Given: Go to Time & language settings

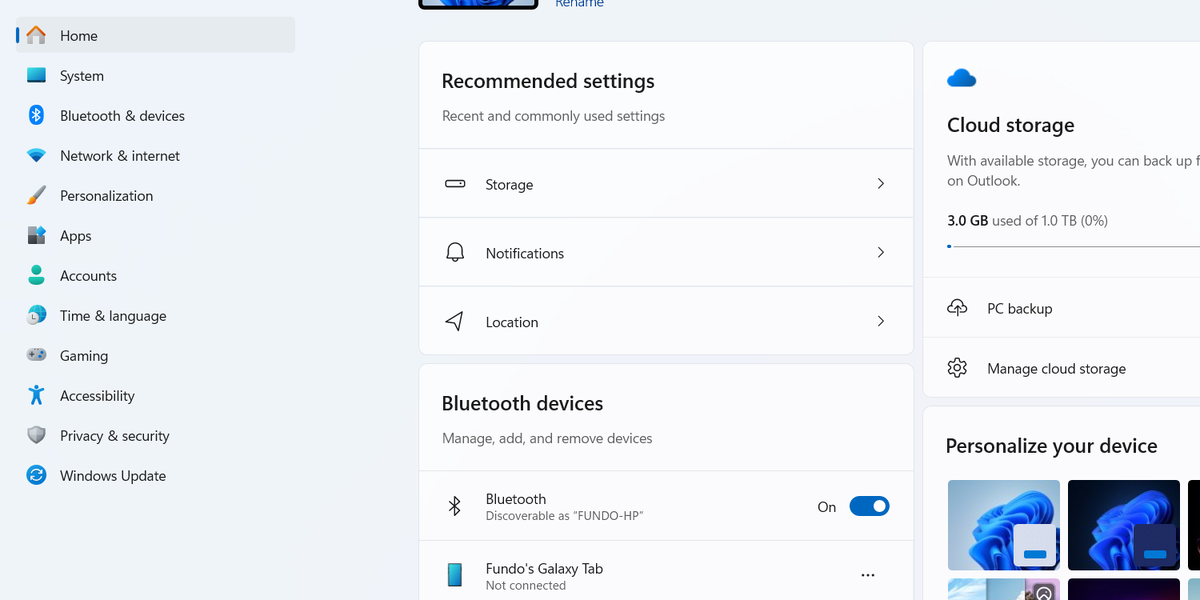Looking at the screenshot, I should 112,316.
